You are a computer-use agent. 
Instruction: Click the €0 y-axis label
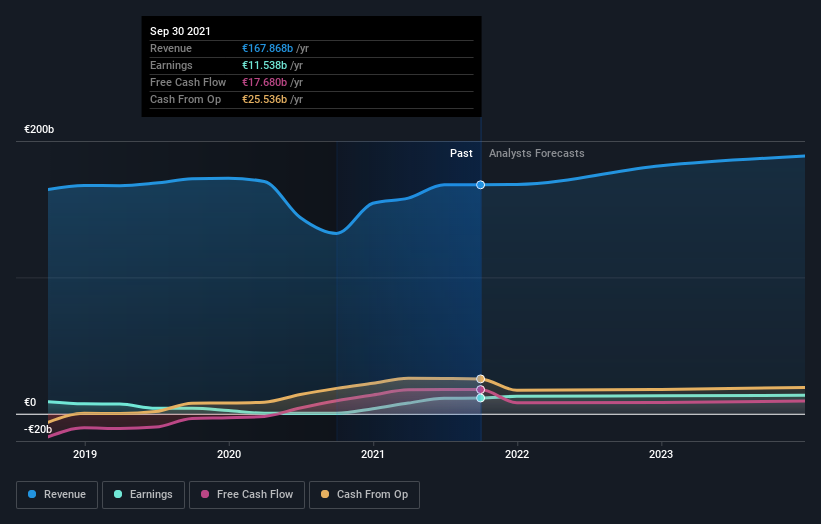coord(30,403)
